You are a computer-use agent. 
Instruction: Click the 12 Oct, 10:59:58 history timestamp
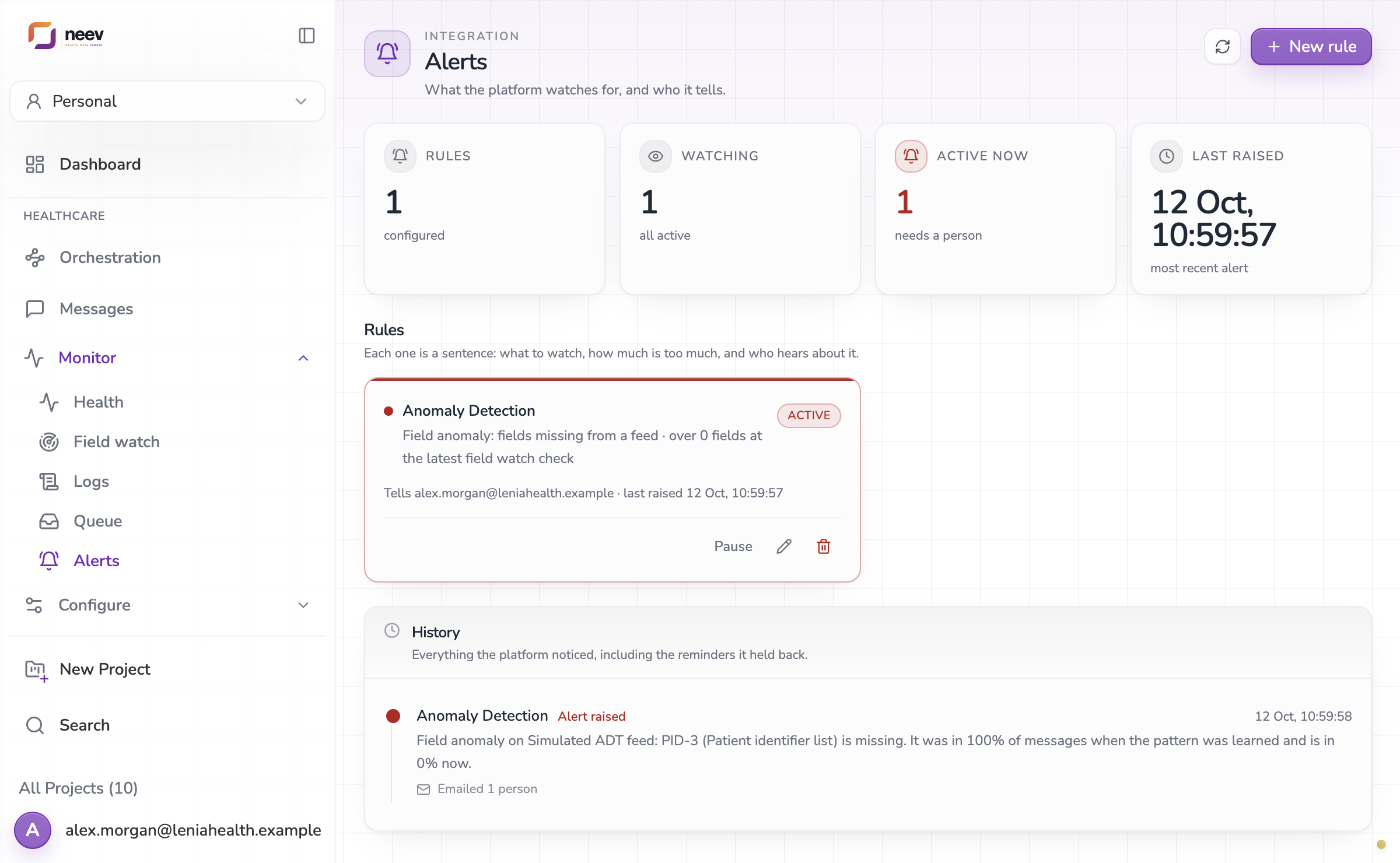1303,717
